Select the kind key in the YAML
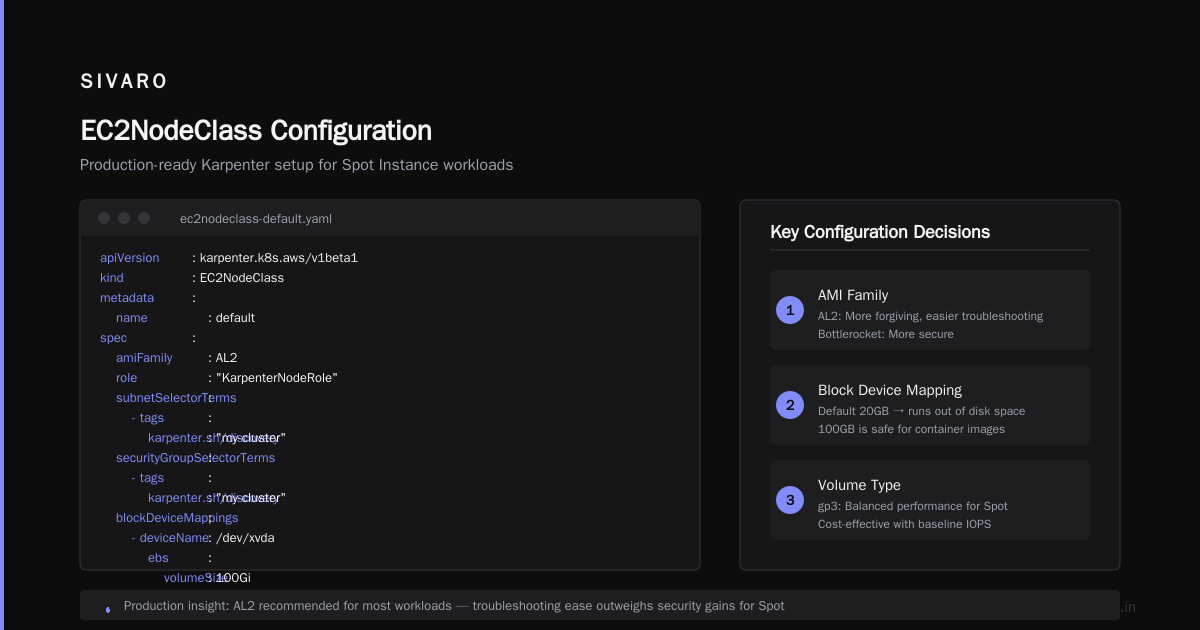Image resolution: width=1200 pixels, height=630 pixels. pos(112,278)
